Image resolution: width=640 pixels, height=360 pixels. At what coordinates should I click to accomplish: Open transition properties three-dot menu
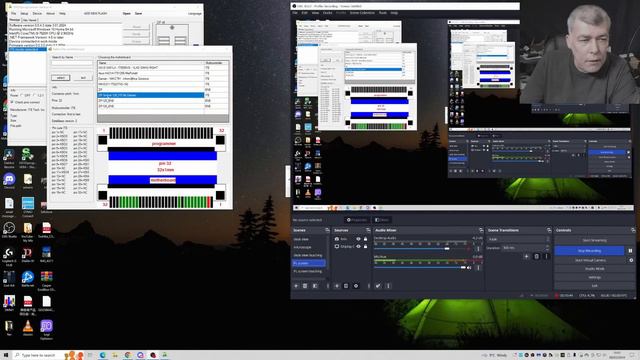click(x=547, y=256)
